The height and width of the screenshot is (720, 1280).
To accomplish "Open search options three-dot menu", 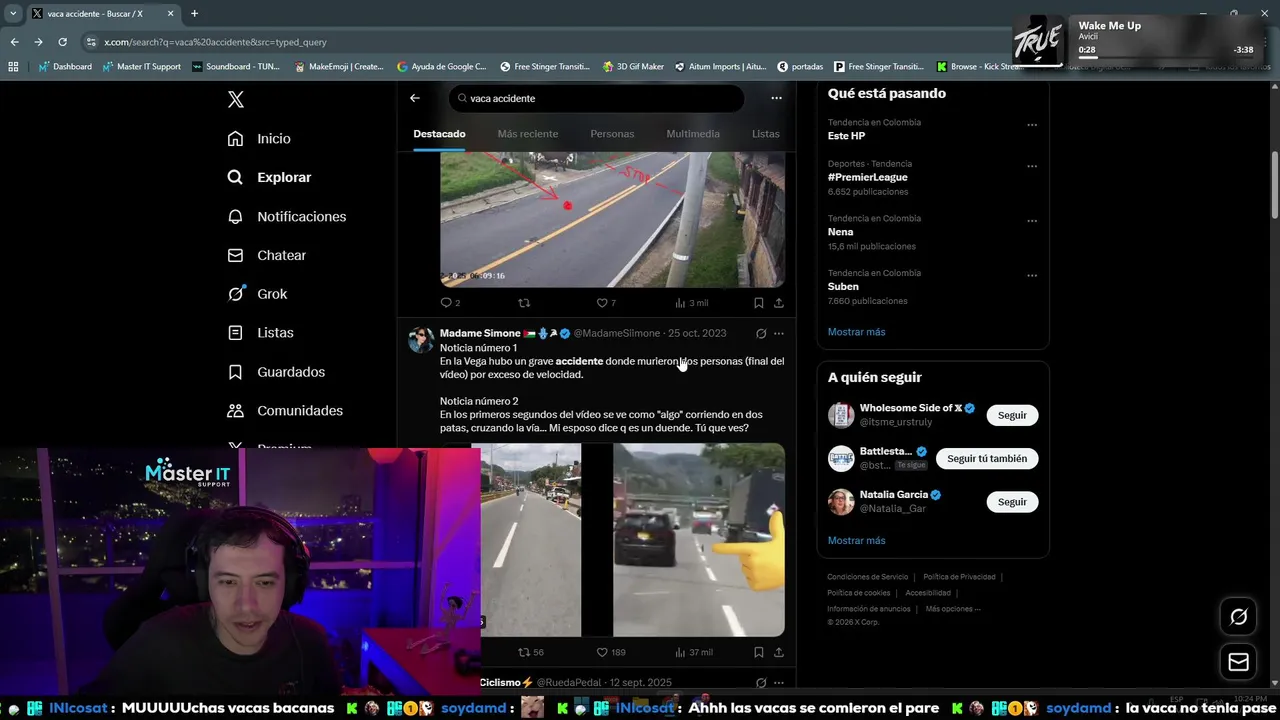I will pyautogui.click(x=776, y=98).
